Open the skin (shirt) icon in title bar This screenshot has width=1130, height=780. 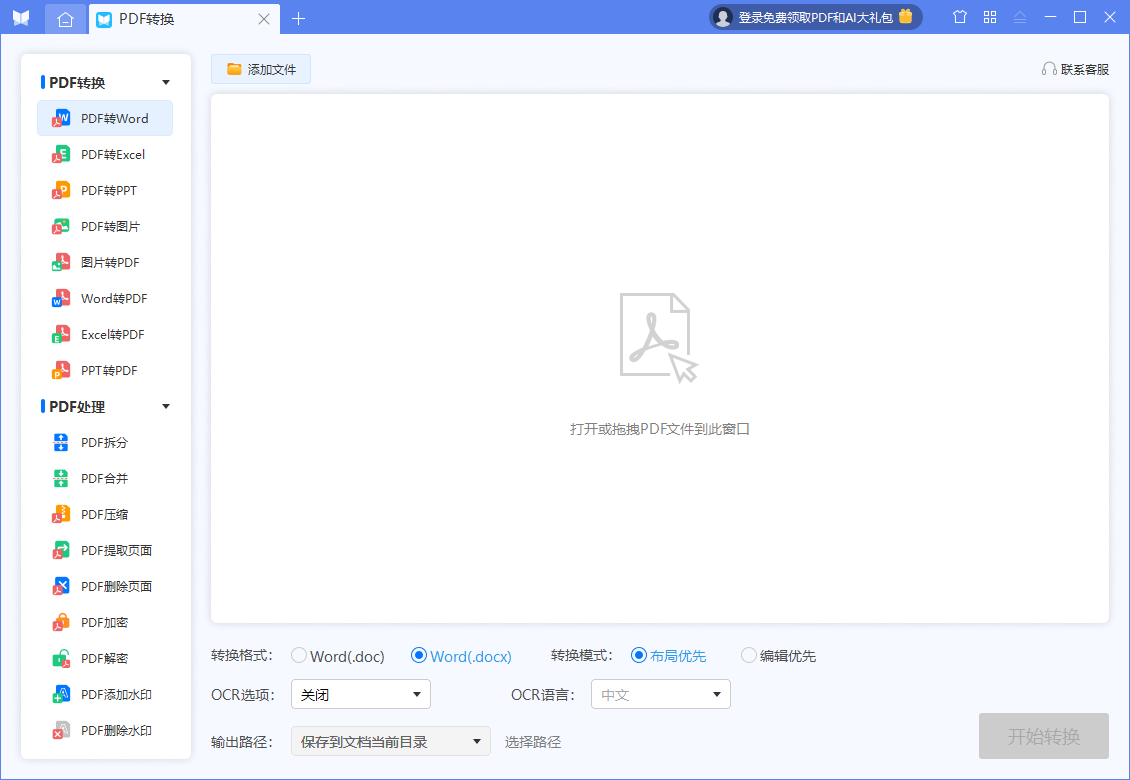[x=960, y=17]
